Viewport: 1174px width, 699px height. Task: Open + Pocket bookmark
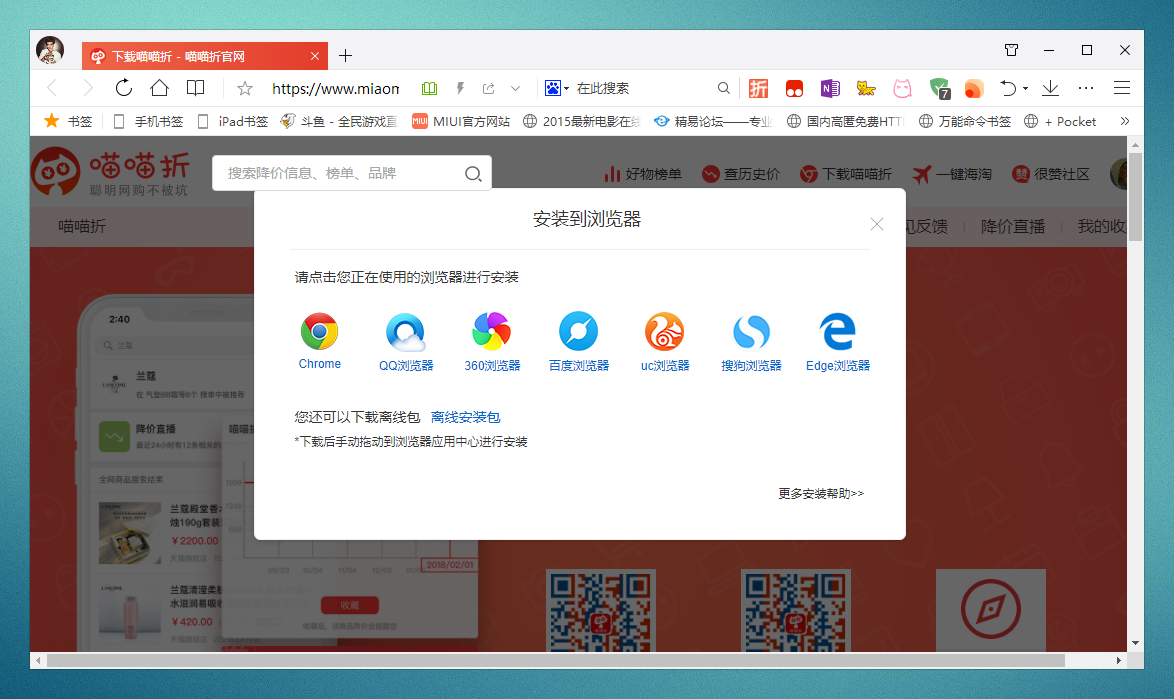[1060, 121]
